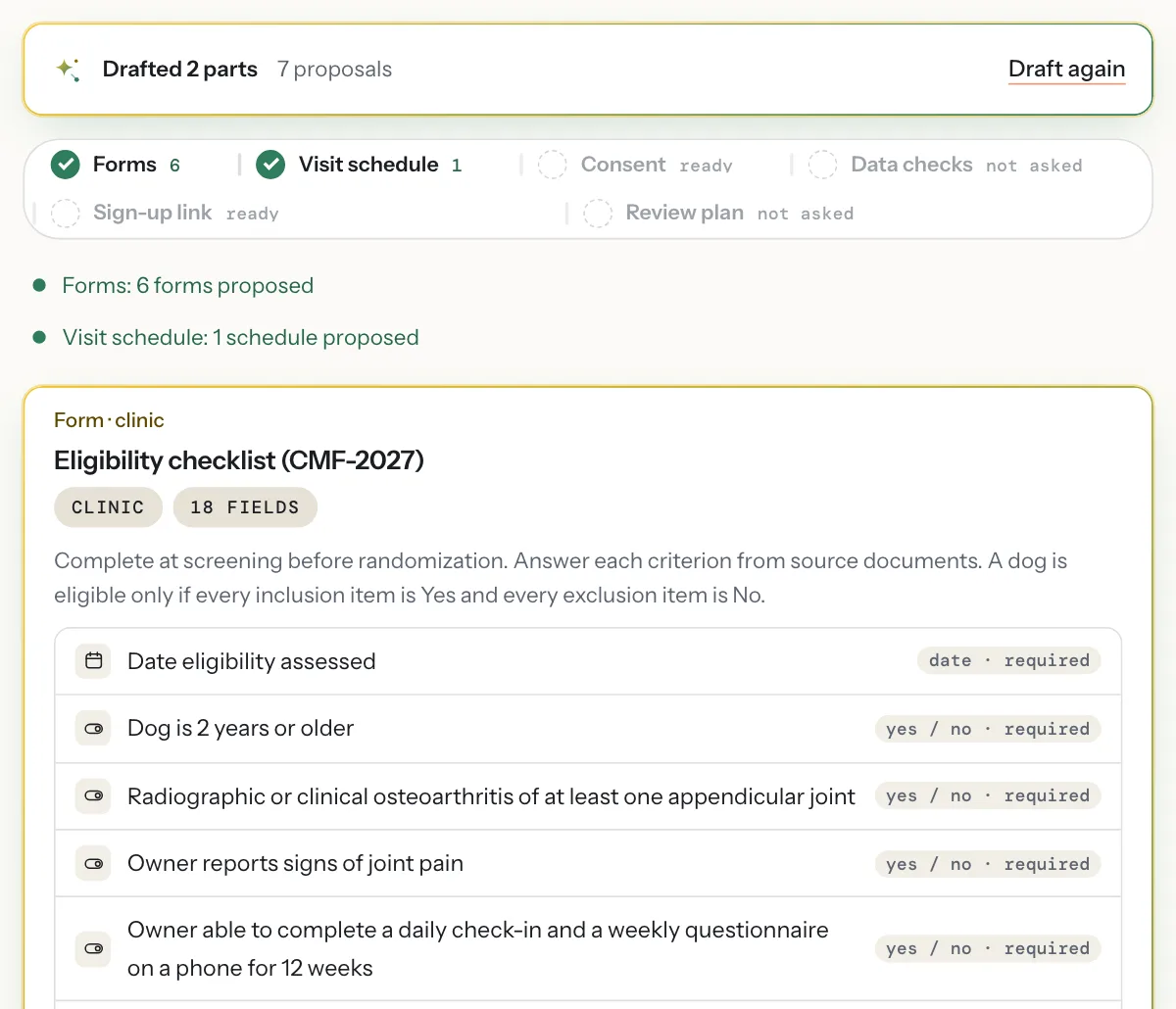This screenshot has height=1009, width=1176.
Task: Select the Data checks step
Action: click(x=946, y=165)
